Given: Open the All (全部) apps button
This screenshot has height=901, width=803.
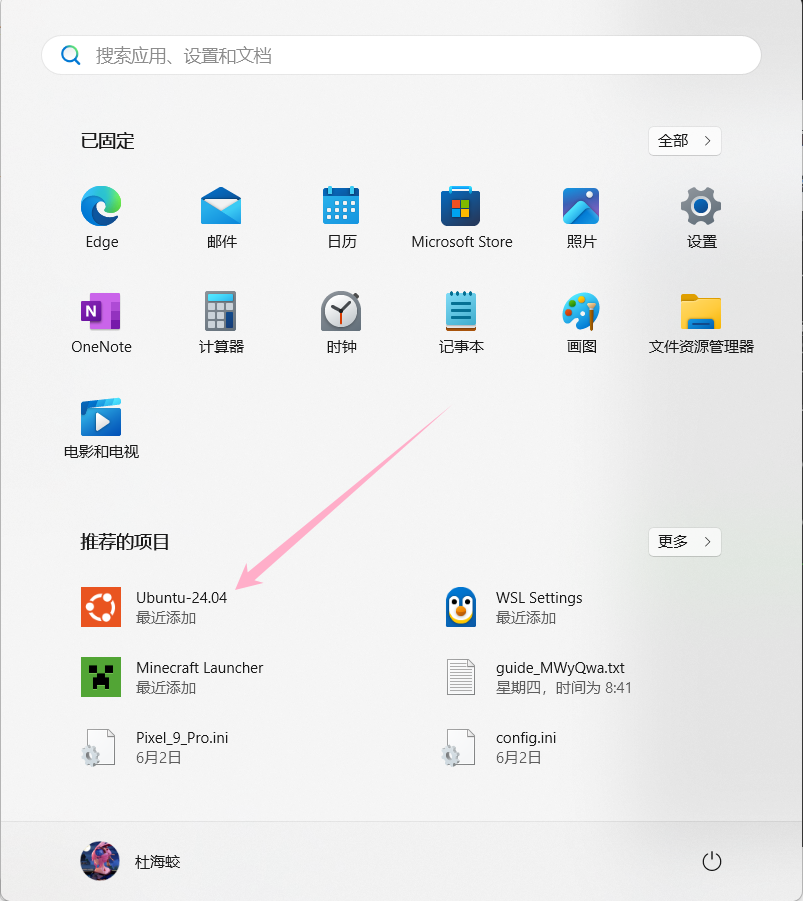Looking at the screenshot, I should pyautogui.click(x=685, y=141).
